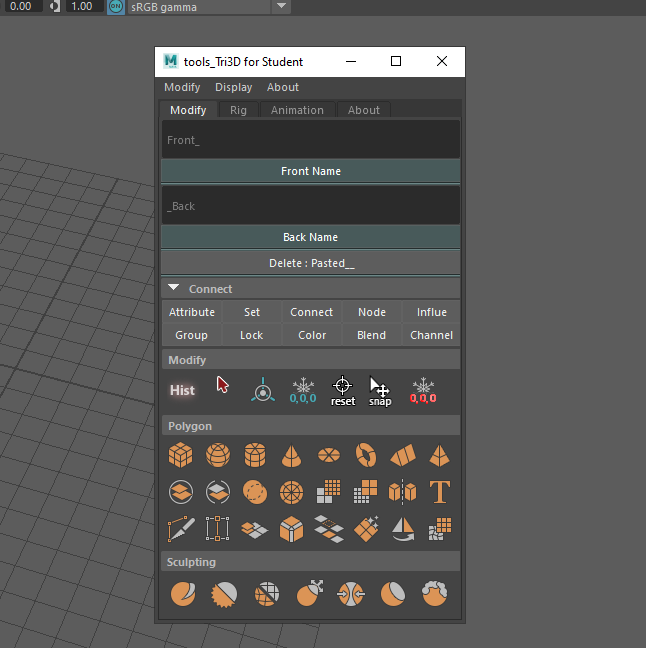Create a polygon cube primitive

click(x=181, y=455)
